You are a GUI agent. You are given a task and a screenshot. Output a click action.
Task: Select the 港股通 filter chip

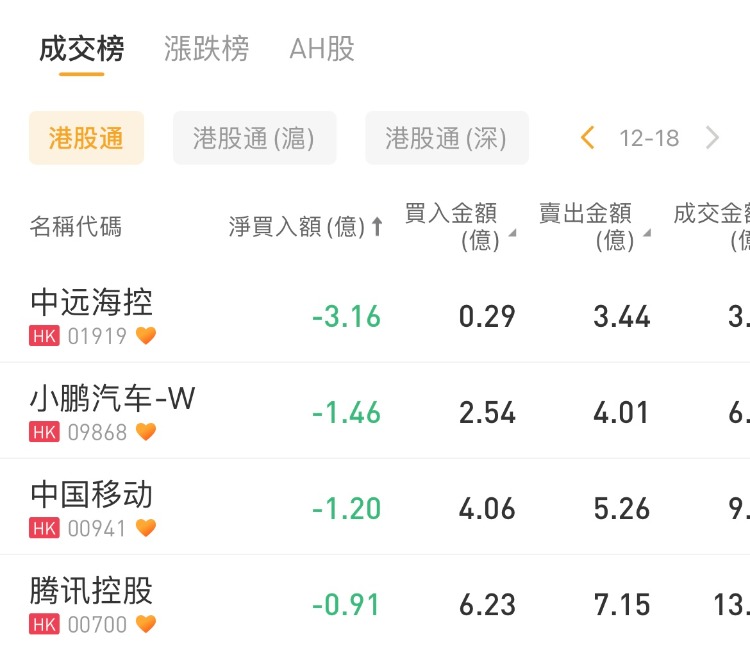[86, 138]
